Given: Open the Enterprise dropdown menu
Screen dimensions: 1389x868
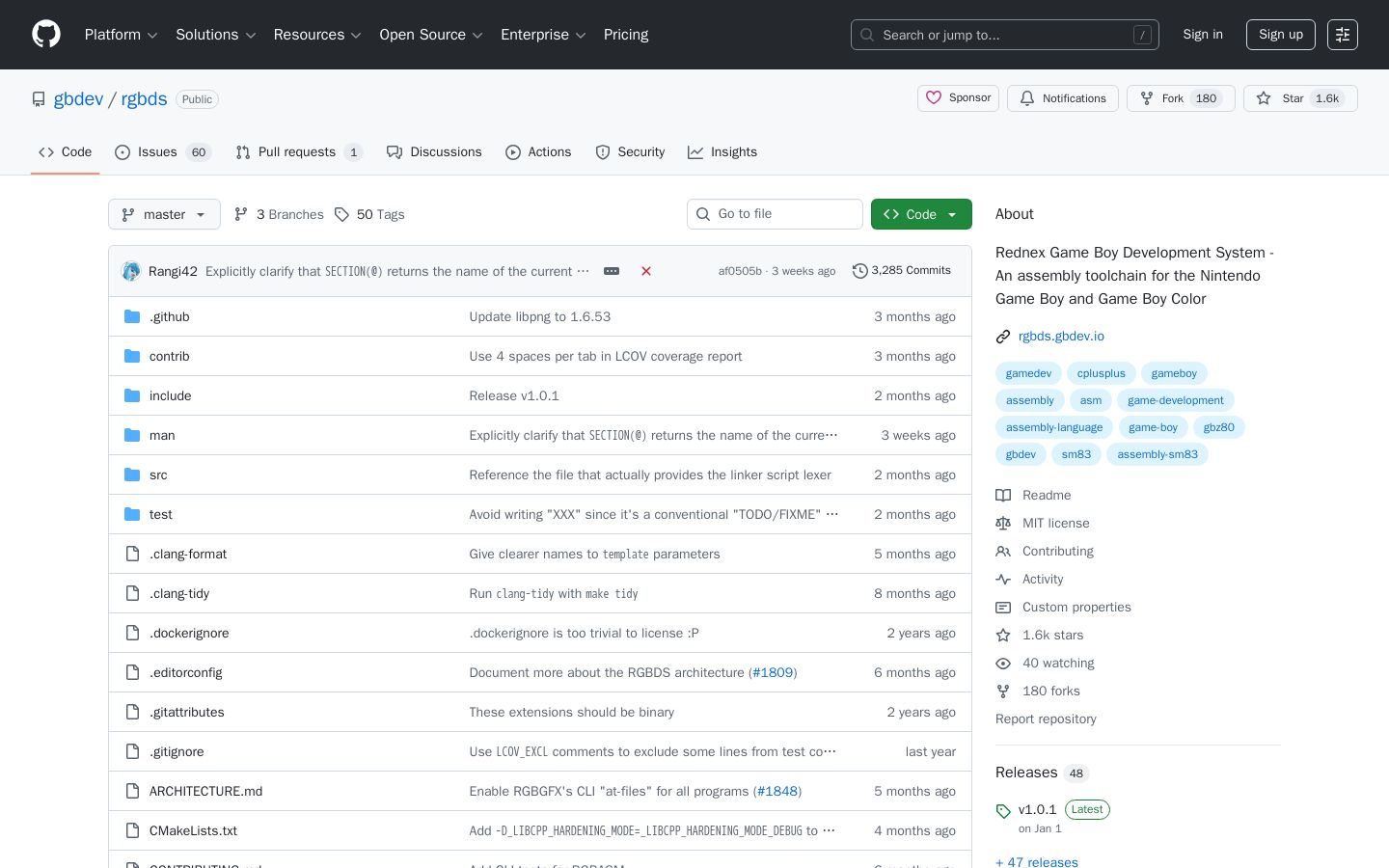Looking at the screenshot, I should pos(543,35).
